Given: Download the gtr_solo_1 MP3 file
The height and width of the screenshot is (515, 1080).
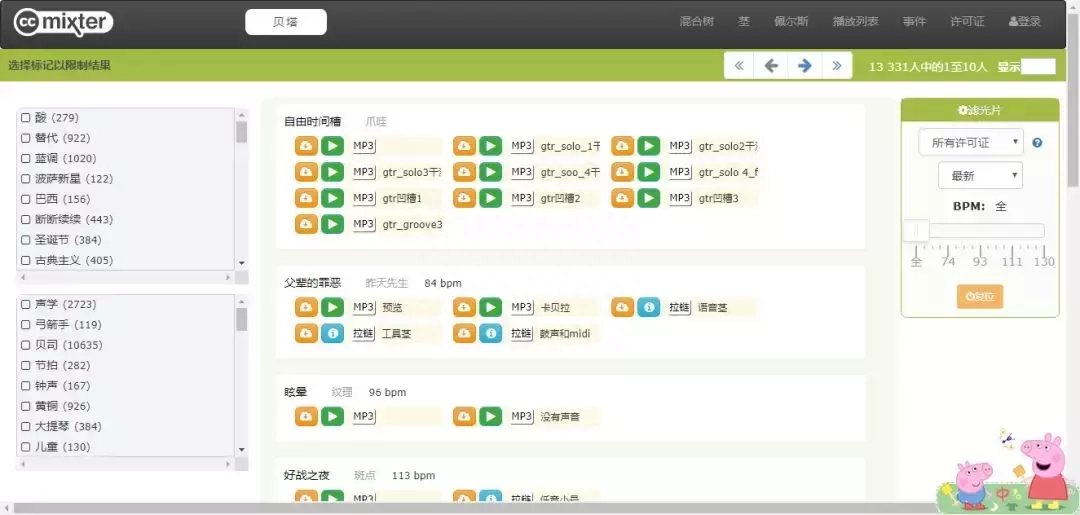Looking at the screenshot, I should pos(464,146).
